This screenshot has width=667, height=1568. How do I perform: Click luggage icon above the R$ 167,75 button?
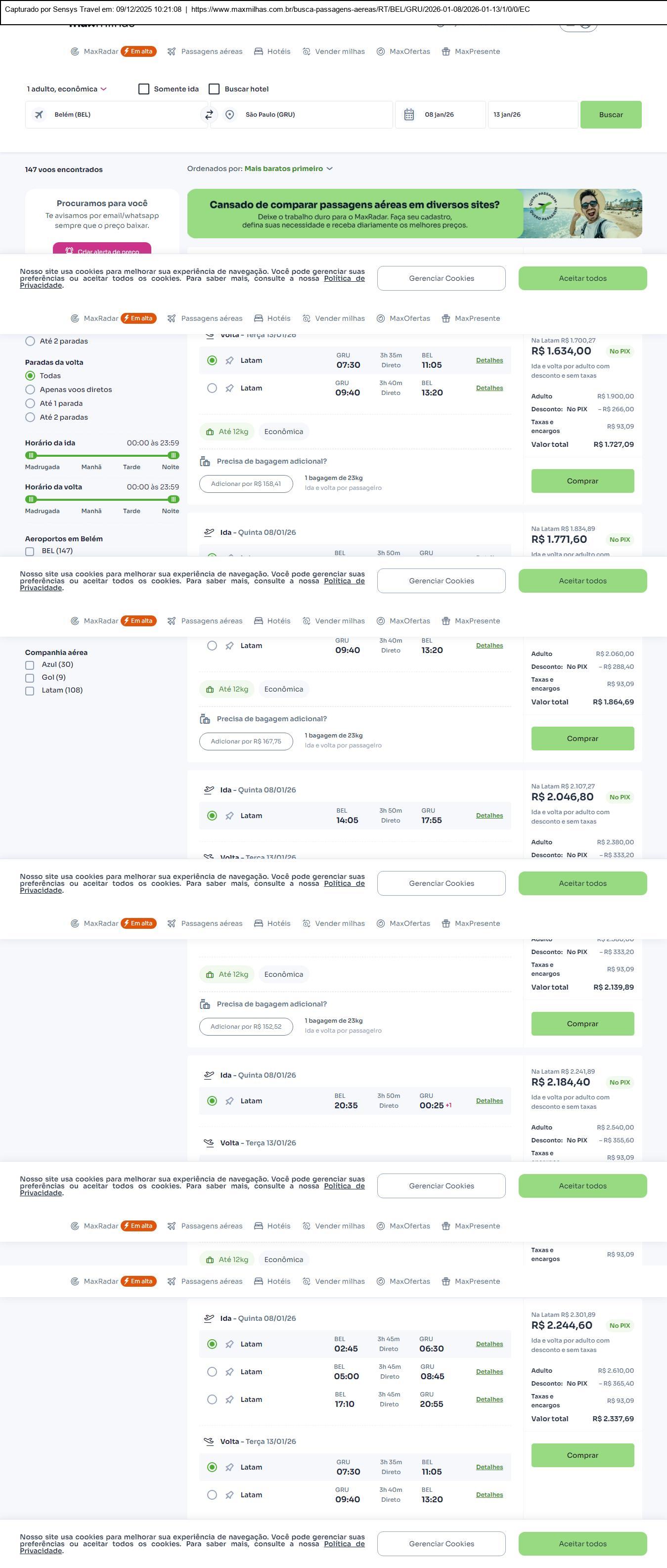click(x=205, y=719)
